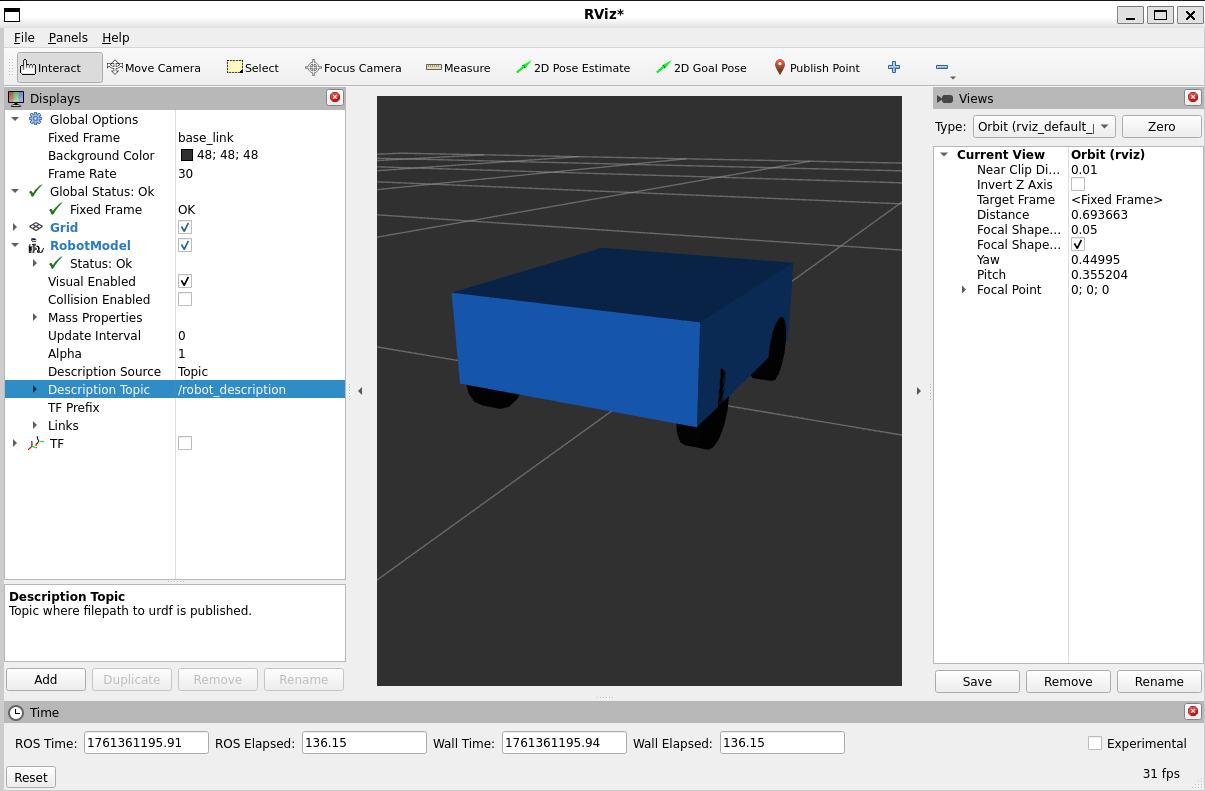
Task: Open the Panels menu
Action: [x=68, y=37]
